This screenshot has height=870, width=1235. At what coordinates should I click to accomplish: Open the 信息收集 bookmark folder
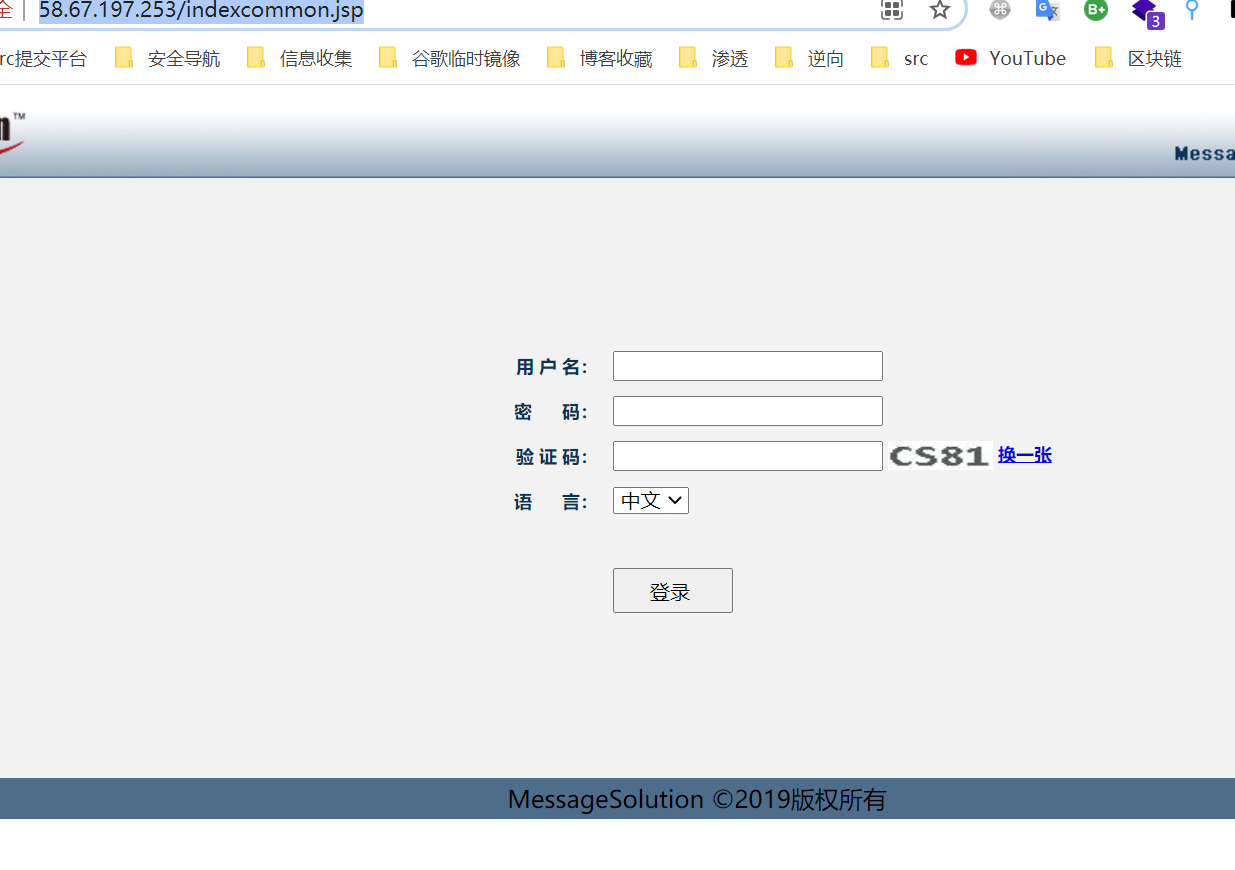[x=300, y=58]
